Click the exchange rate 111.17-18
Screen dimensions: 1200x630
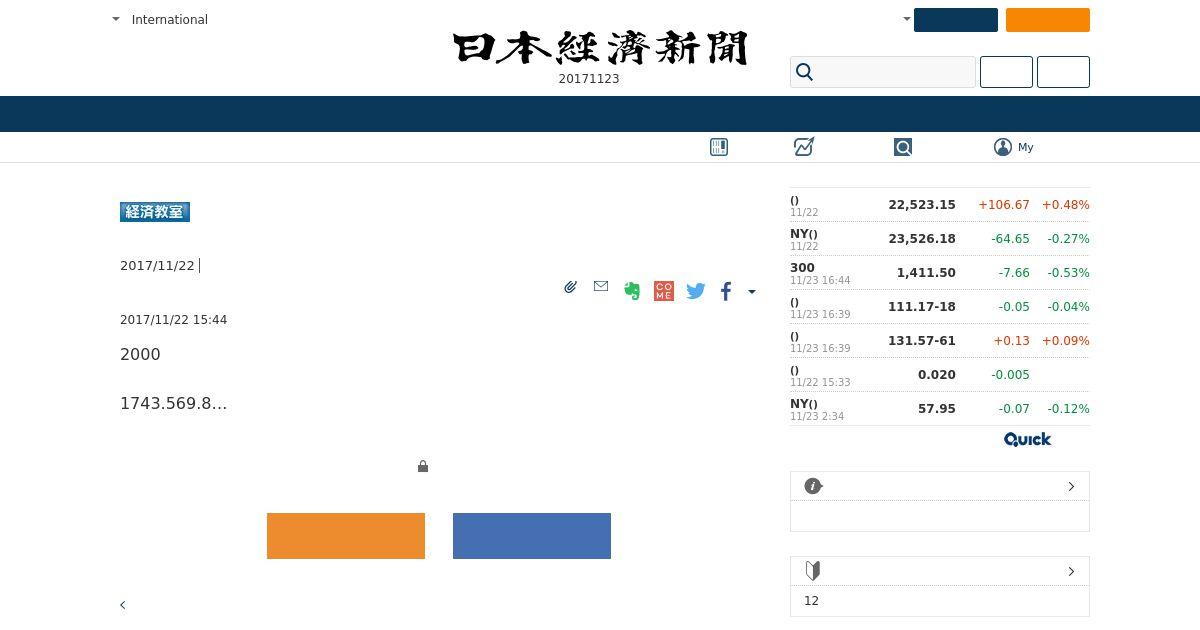[x=922, y=307]
